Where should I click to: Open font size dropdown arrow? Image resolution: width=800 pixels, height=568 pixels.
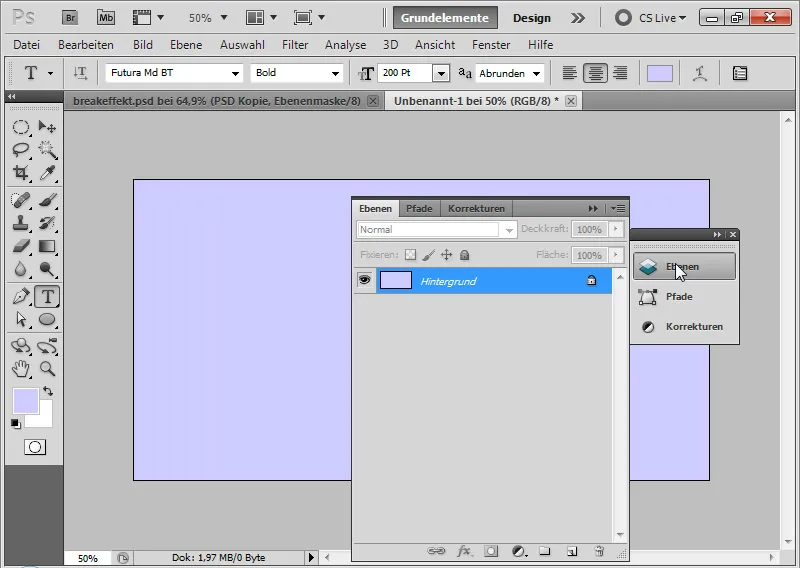(x=441, y=73)
